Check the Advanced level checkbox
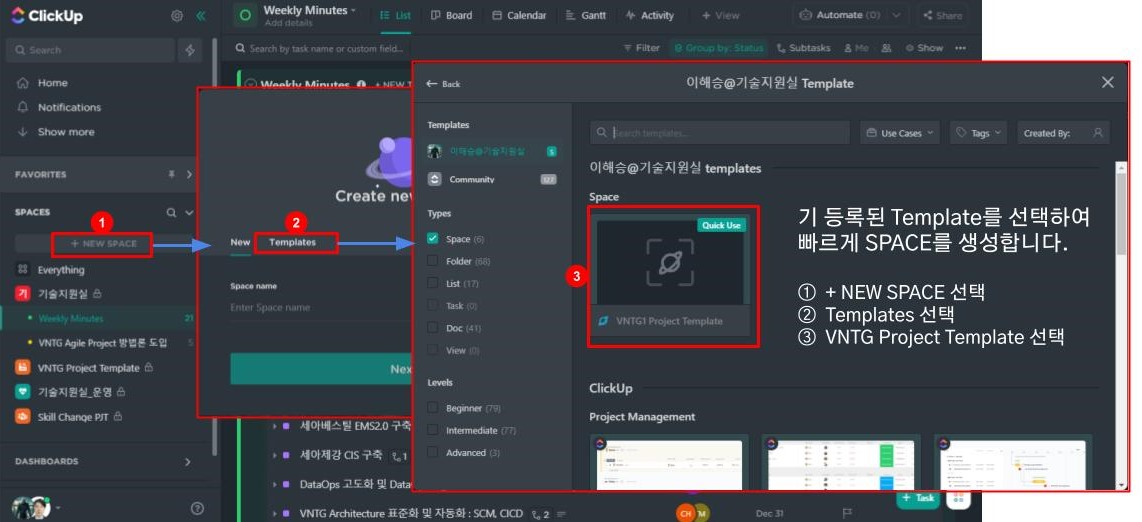The width and height of the screenshot is (1142, 522). click(x=433, y=453)
